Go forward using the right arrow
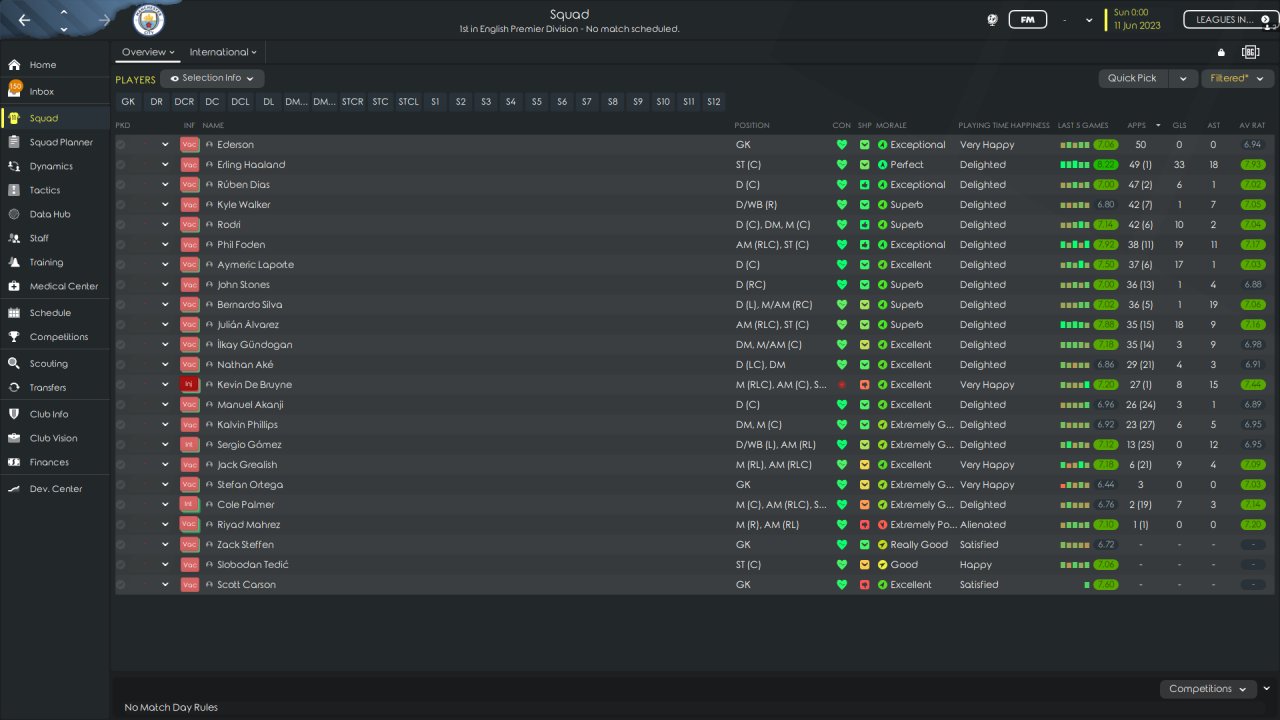 pos(105,20)
